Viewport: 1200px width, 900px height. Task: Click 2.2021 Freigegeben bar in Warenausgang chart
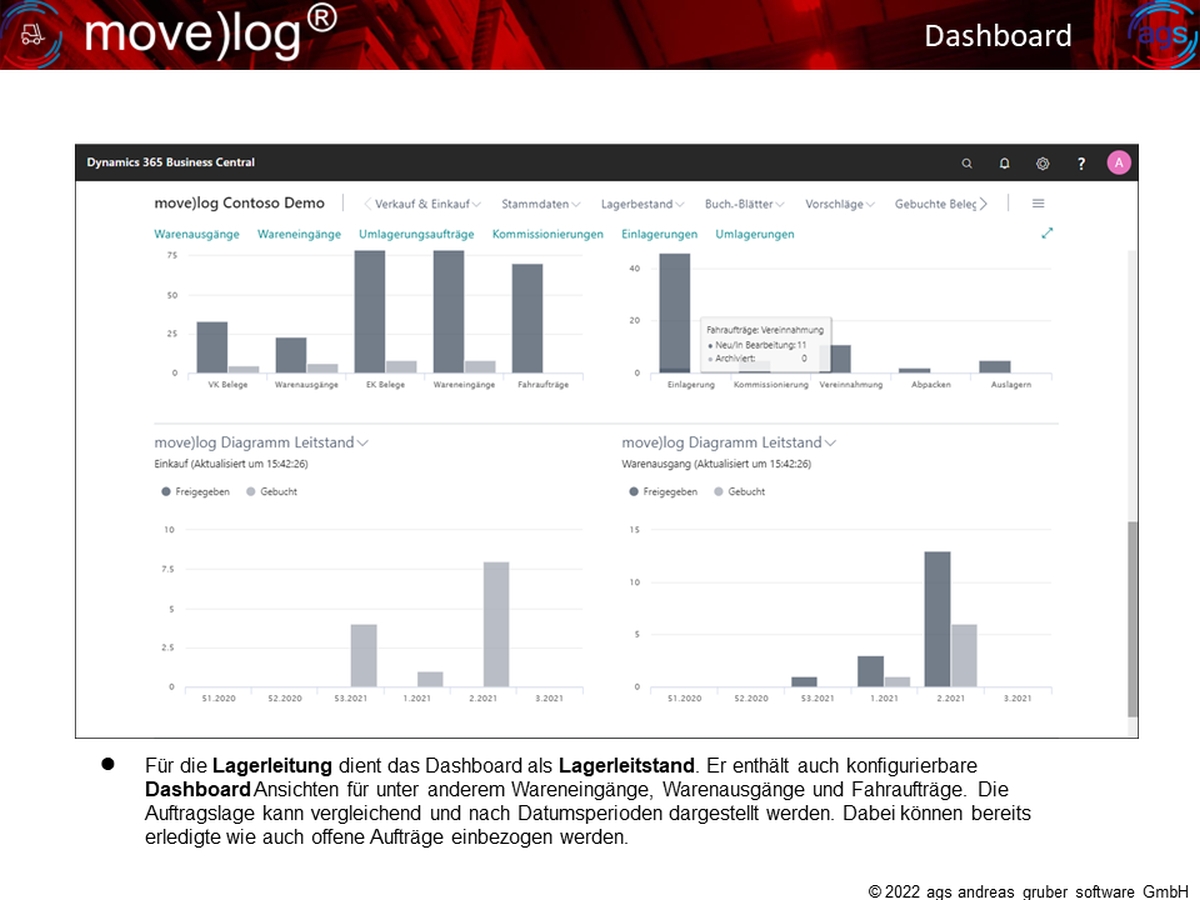pos(937,620)
